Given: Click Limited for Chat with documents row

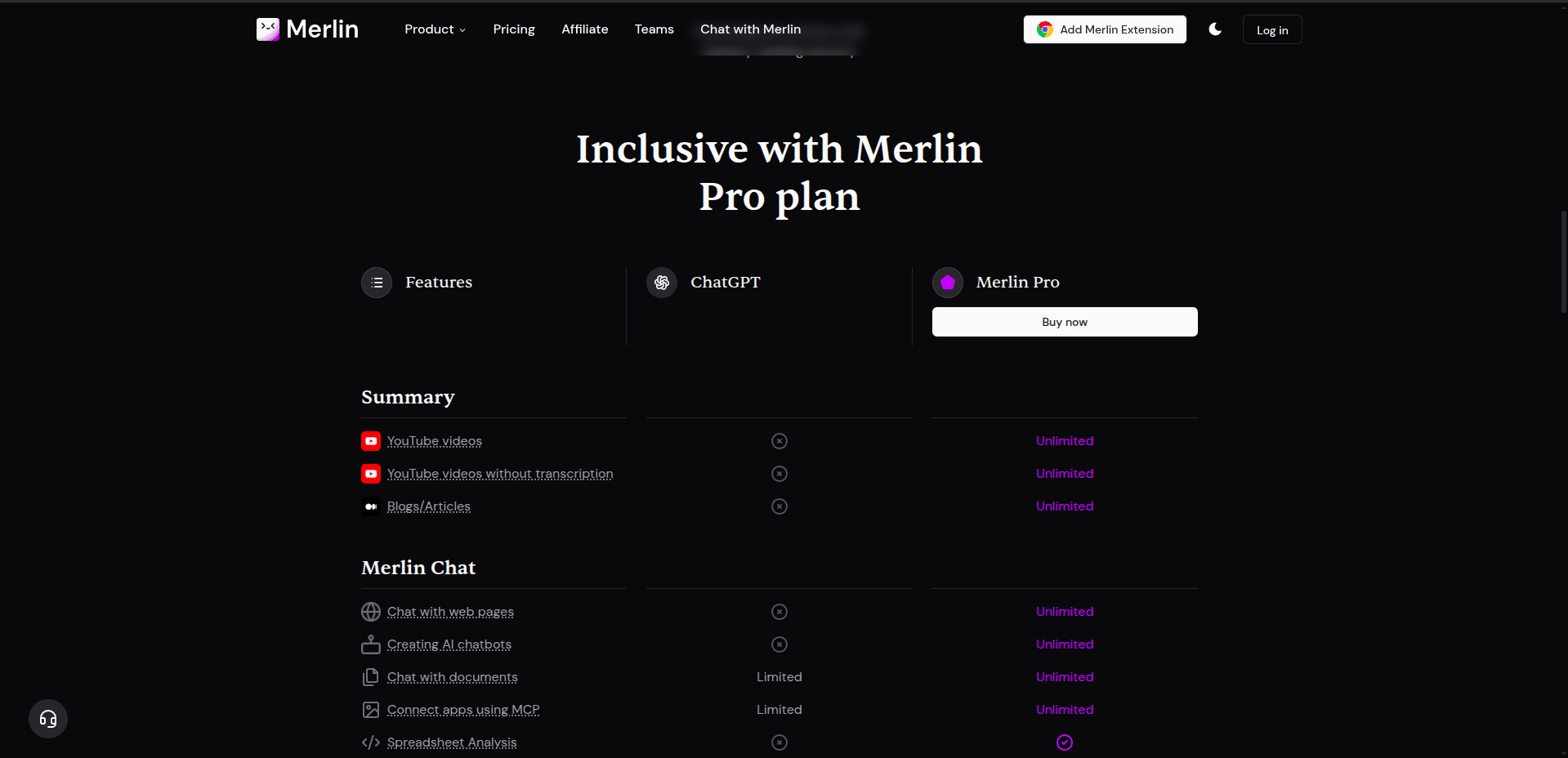Looking at the screenshot, I should coord(780,677).
